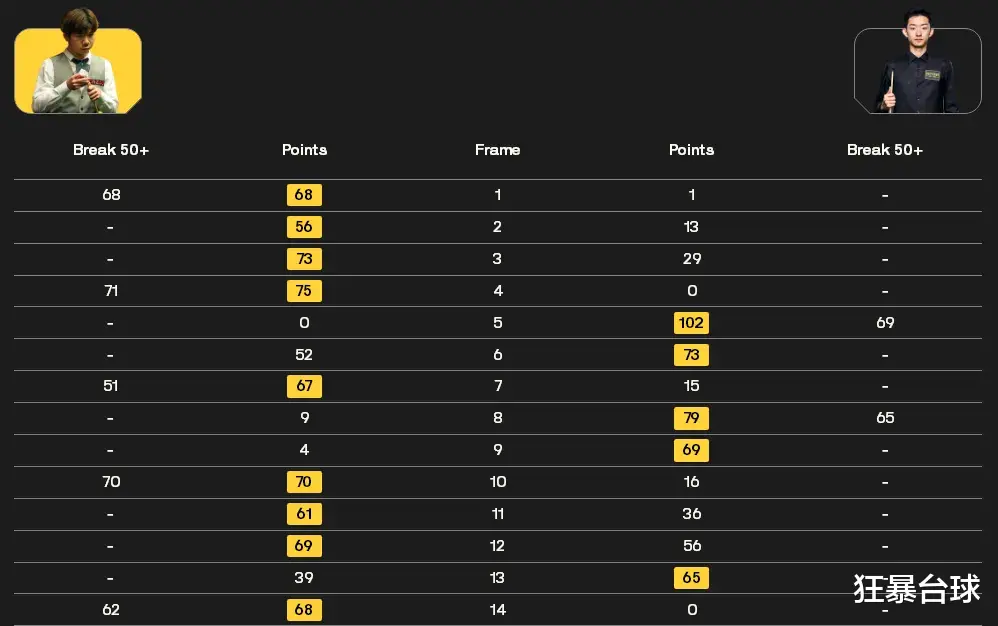Click the 狂暴台球 watermark text

(x=917, y=588)
